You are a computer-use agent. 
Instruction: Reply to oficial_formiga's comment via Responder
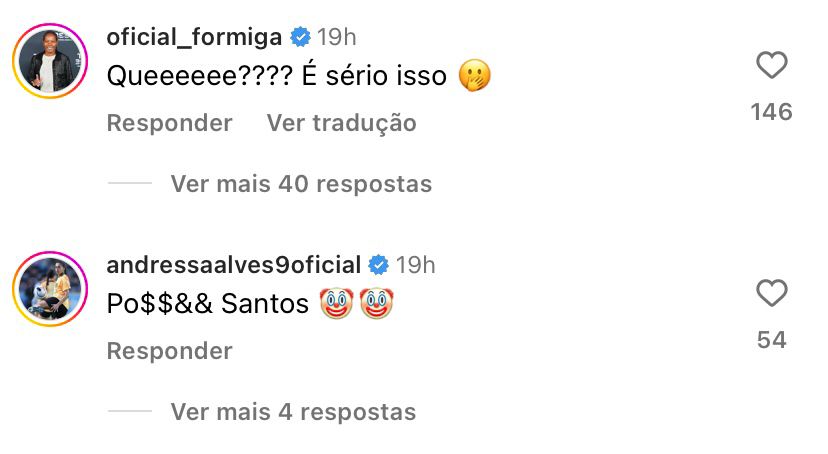click(169, 123)
